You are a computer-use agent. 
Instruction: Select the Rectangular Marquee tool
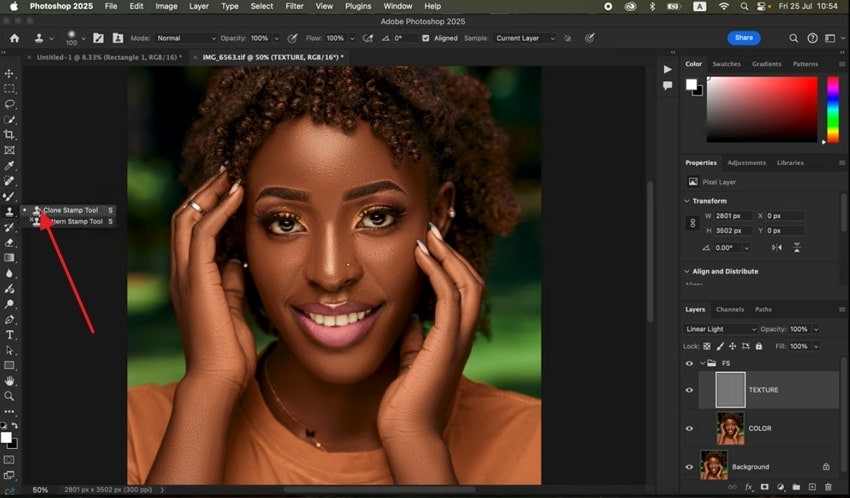(9, 88)
